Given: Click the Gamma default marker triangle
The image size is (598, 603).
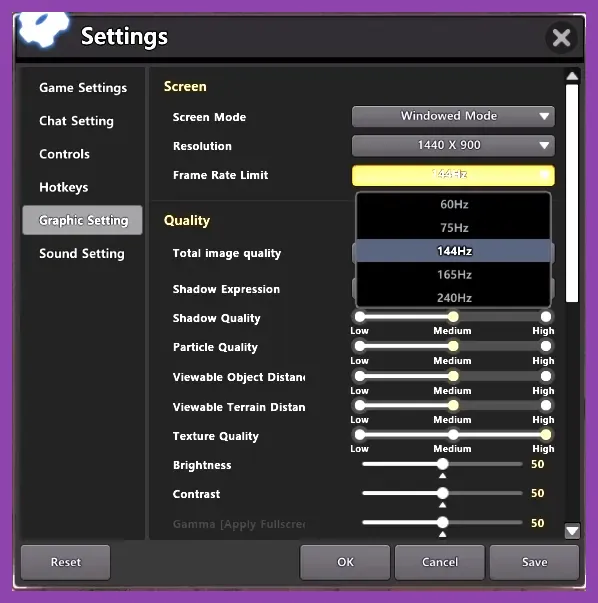Looking at the screenshot, I should coord(443,534).
